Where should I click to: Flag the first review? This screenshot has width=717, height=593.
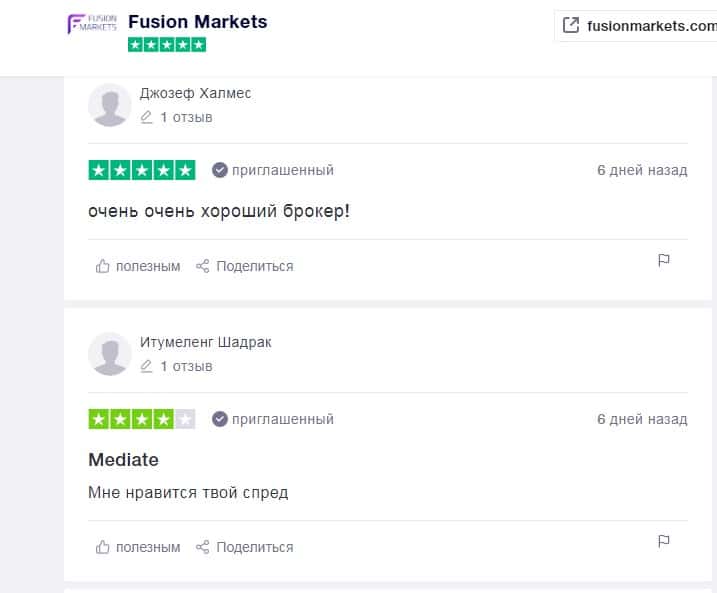coord(663,260)
